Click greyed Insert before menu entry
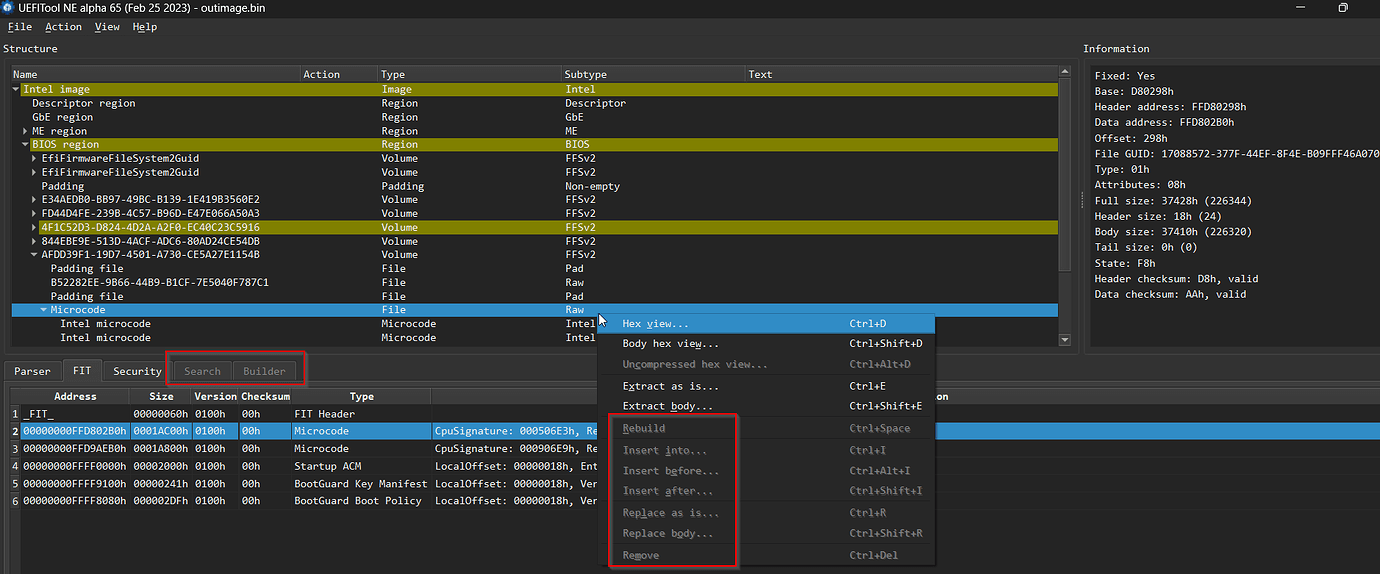This screenshot has width=1380, height=574. (x=766, y=470)
